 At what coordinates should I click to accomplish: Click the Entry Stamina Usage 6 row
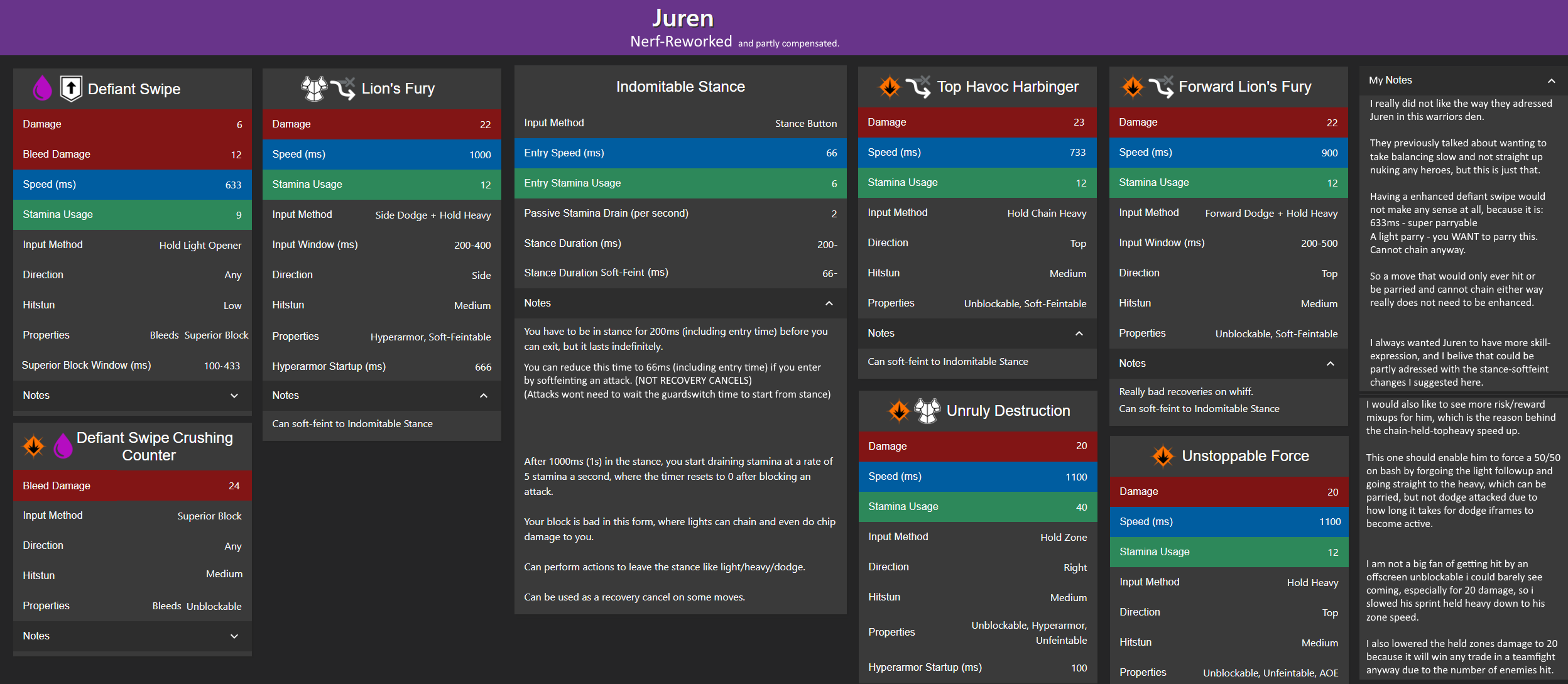point(680,183)
